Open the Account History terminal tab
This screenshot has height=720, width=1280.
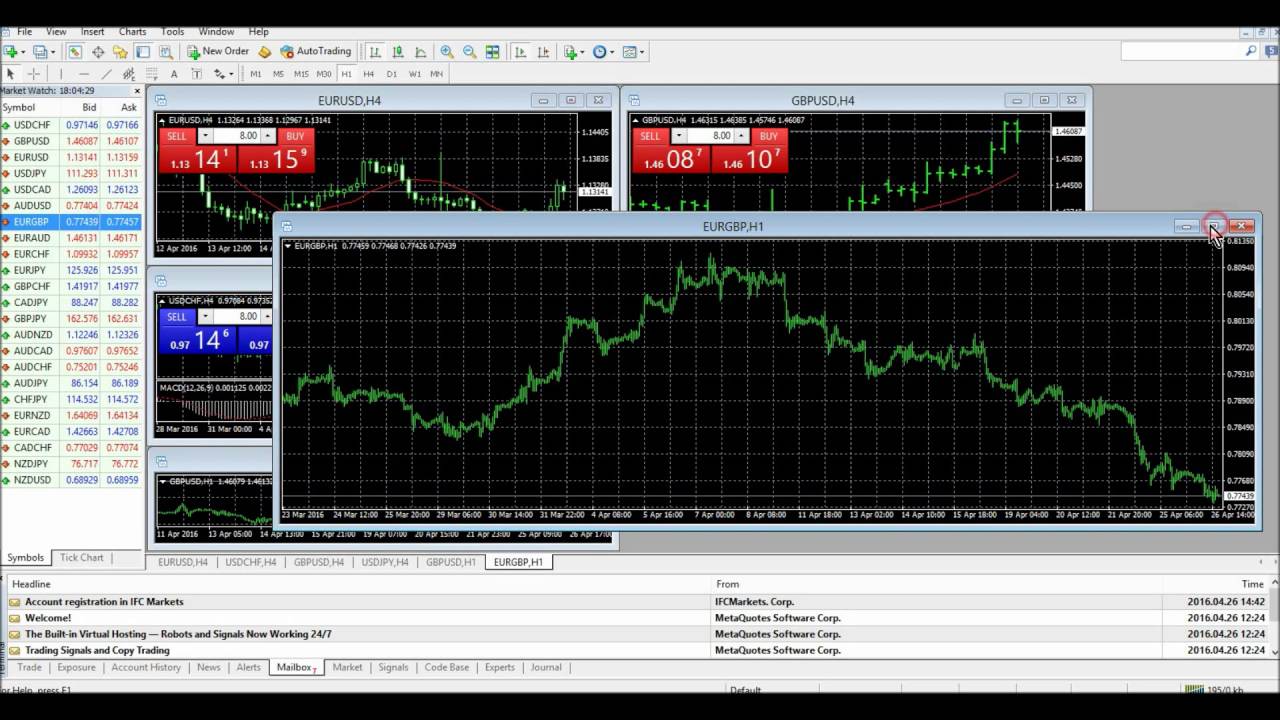click(146, 667)
